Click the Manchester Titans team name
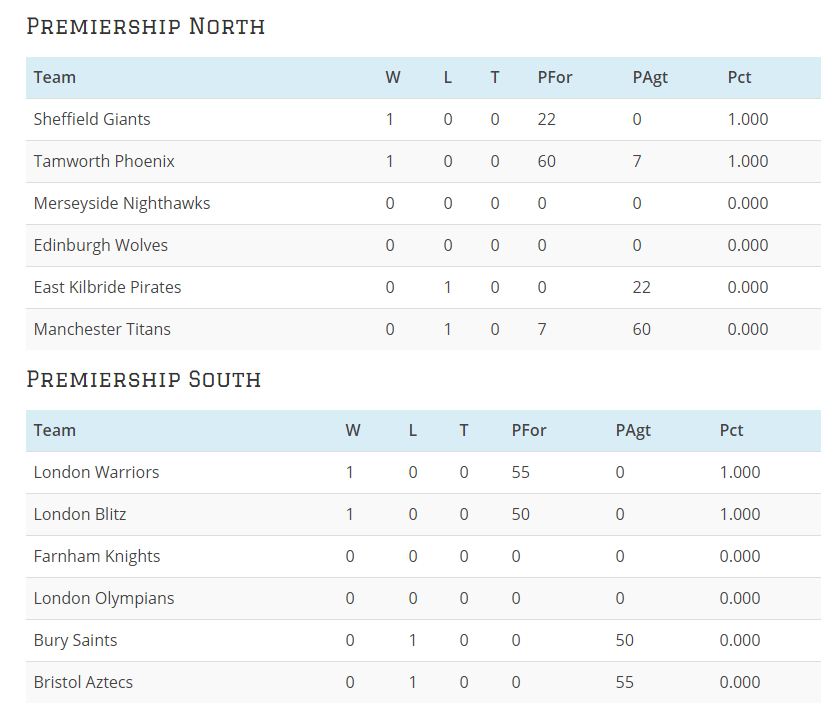821x715 pixels. pos(102,329)
